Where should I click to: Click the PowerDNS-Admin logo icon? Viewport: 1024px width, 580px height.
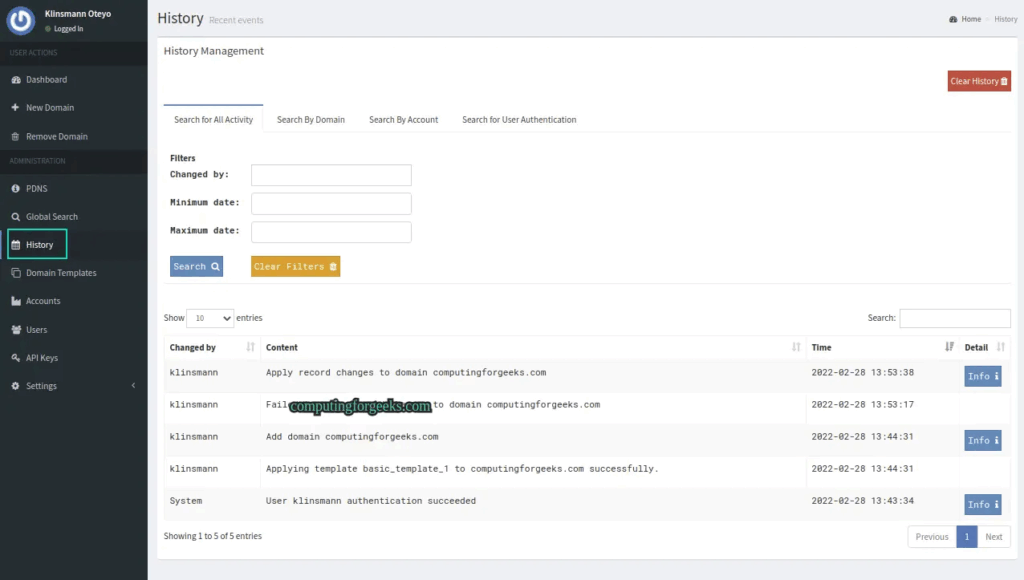point(21,20)
